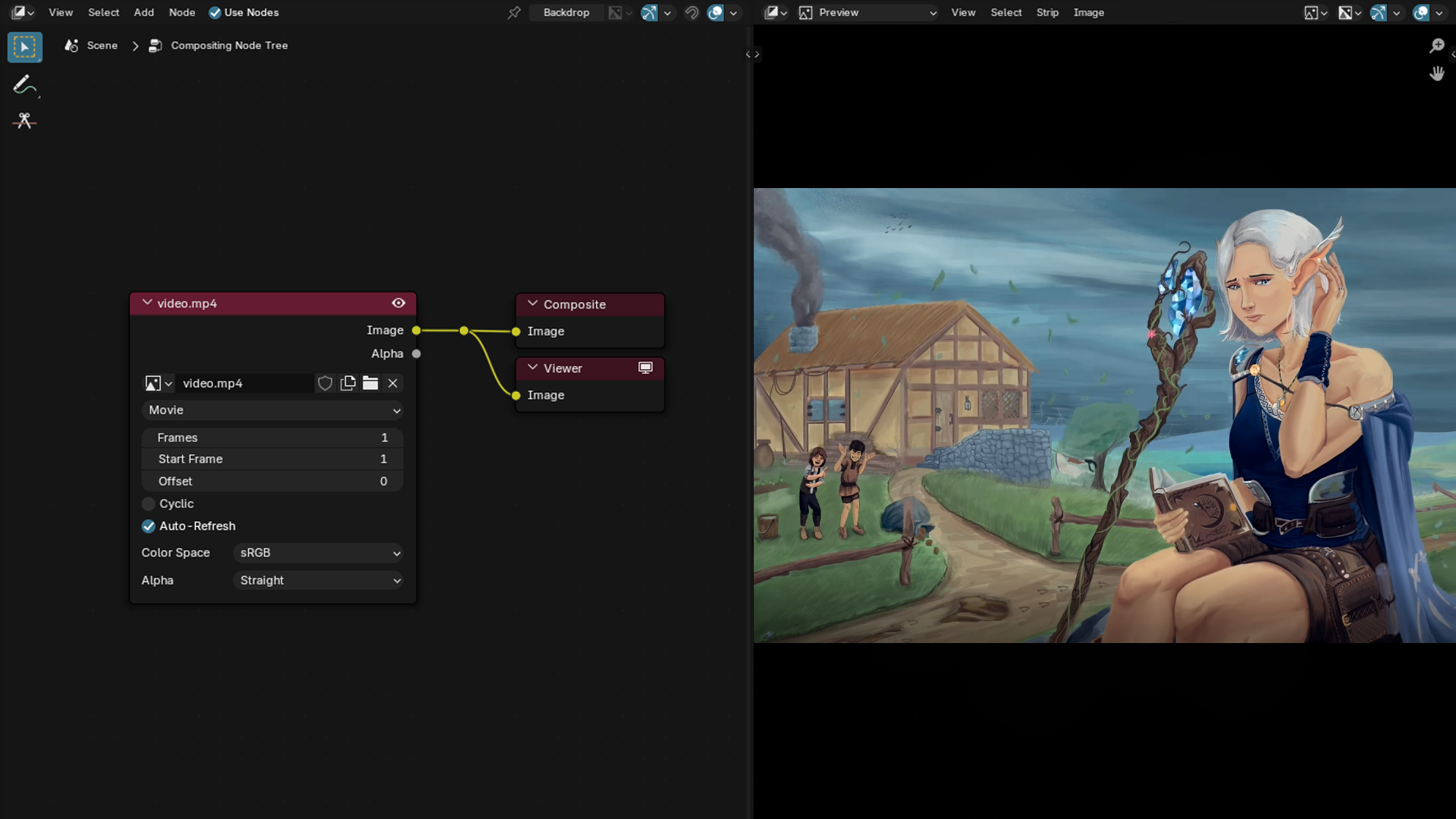Image resolution: width=1456 pixels, height=819 pixels.
Task: Click the node snapping magnet icon
Action: click(691, 12)
